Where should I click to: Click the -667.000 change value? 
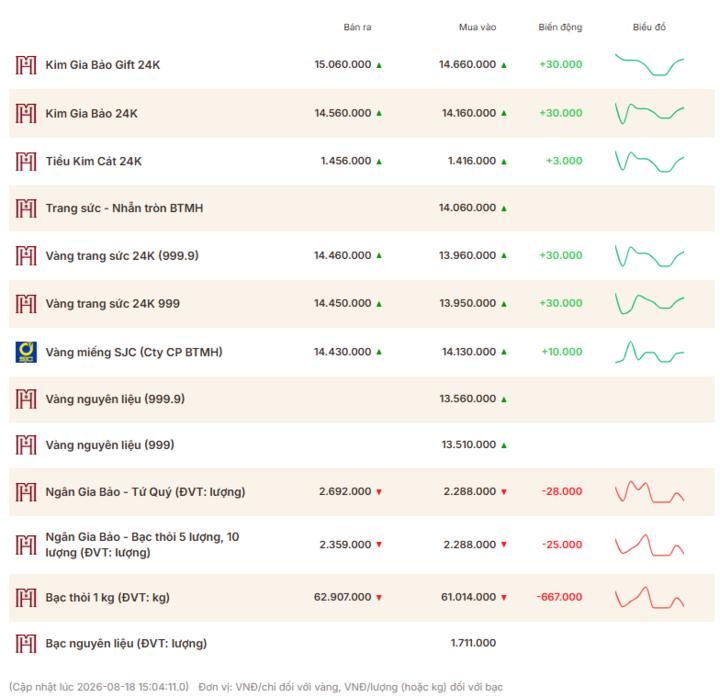click(x=559, y=597)
